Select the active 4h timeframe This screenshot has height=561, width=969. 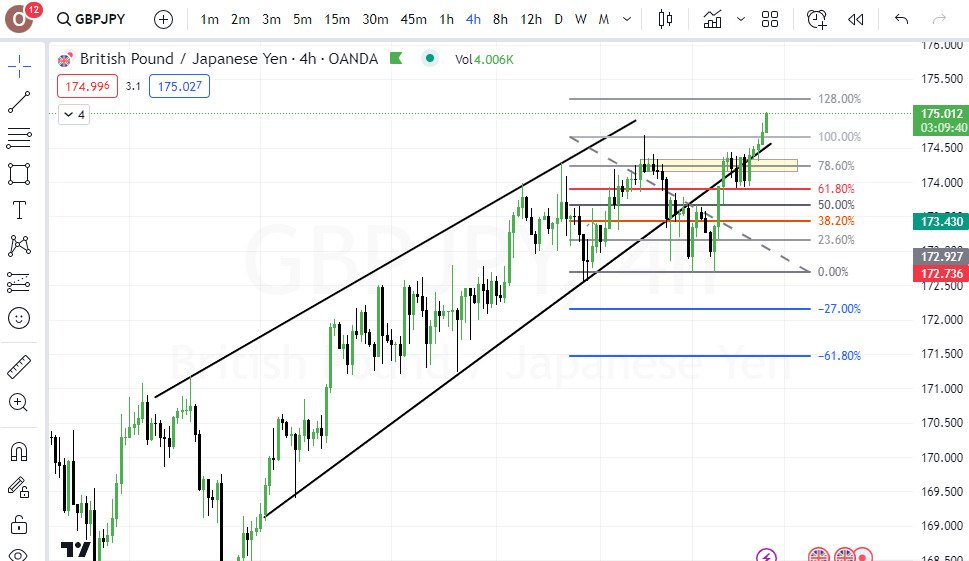click(473, 19)
